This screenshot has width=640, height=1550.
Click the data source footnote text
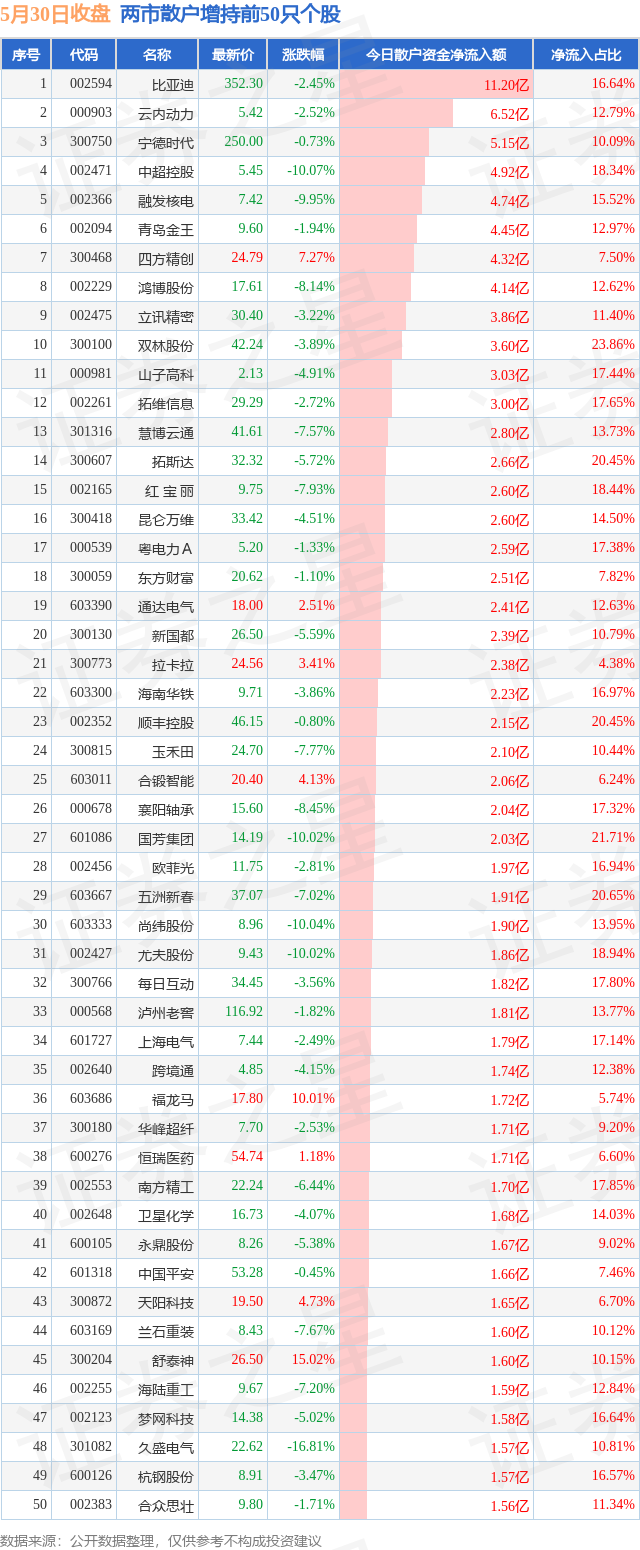[x=161, y=1541]
